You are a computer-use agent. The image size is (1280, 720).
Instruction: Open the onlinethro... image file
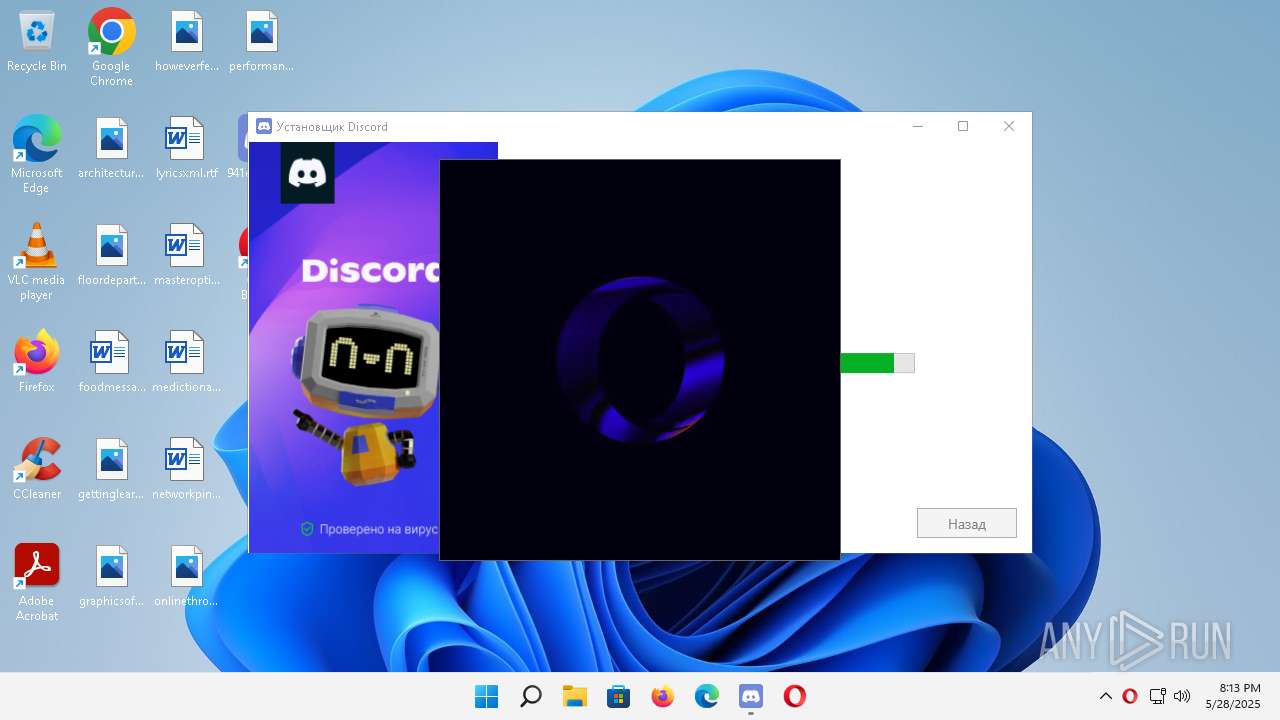click(x=187, y=577)
